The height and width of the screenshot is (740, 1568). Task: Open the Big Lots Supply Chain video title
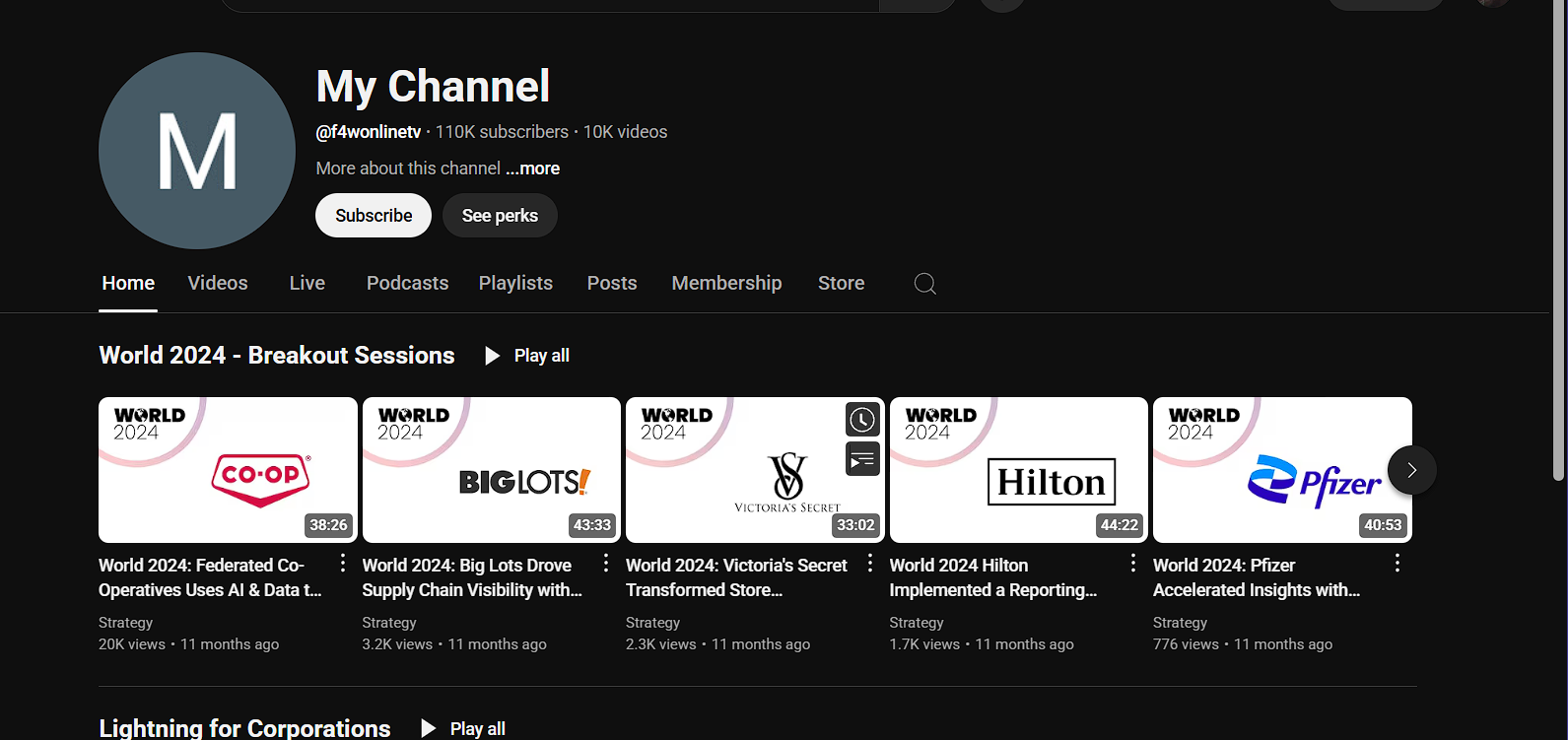pos(472,577)
